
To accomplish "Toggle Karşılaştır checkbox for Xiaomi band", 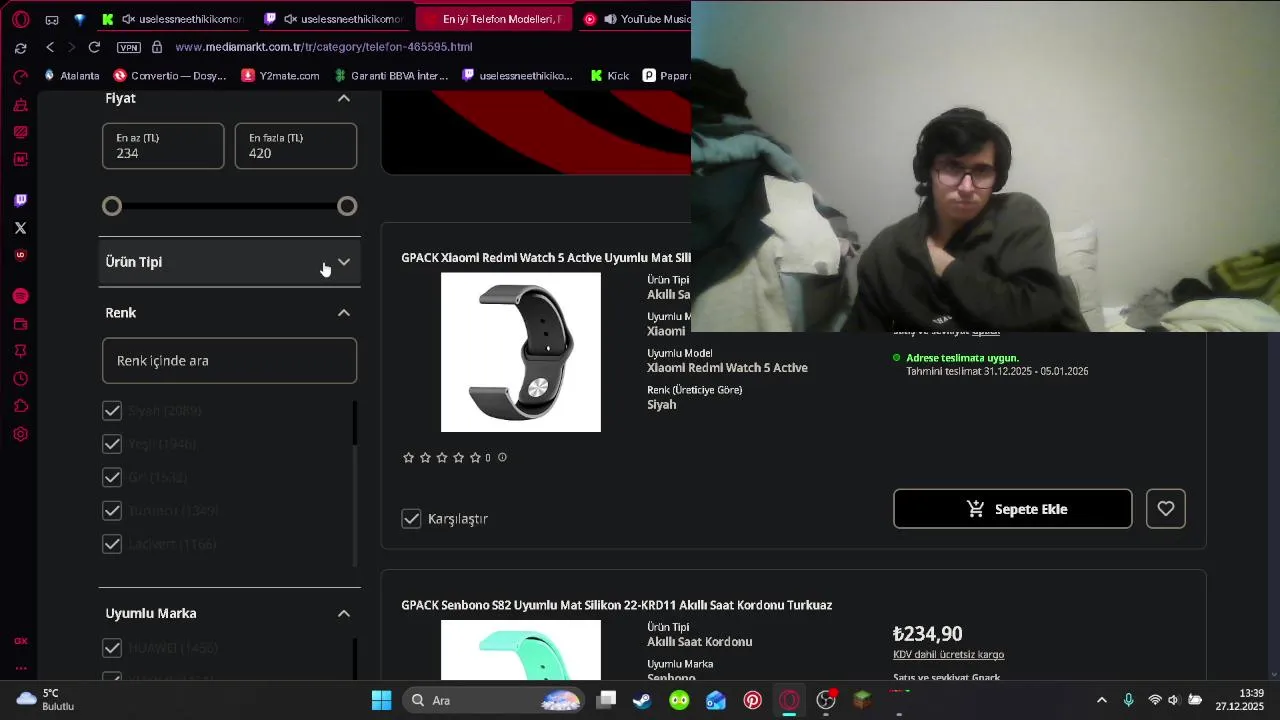I will coord(411,518).
